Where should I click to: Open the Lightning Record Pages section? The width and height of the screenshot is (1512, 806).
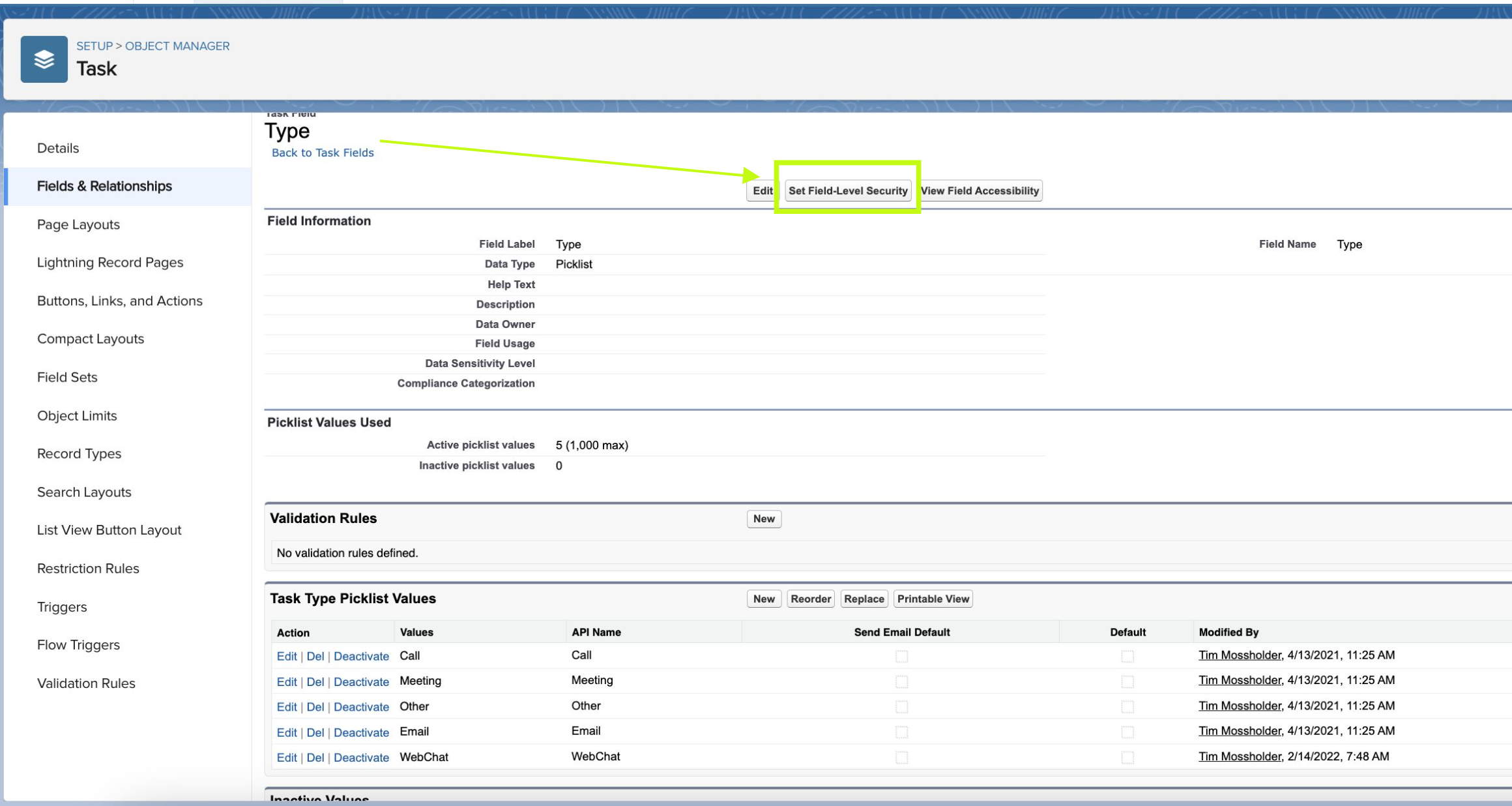(x=109, y=262)
